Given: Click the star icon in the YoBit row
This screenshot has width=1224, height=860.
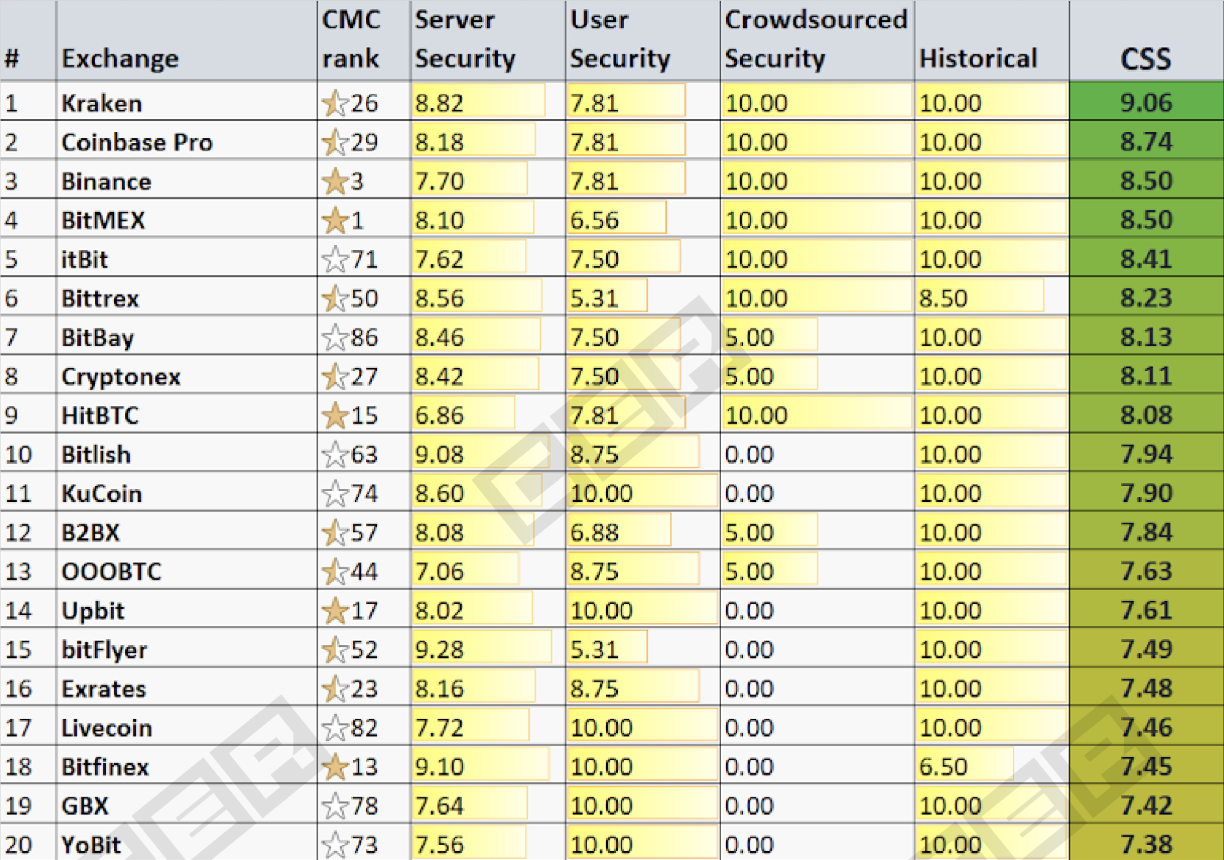Looking at the screenshot, I should 333,845.
